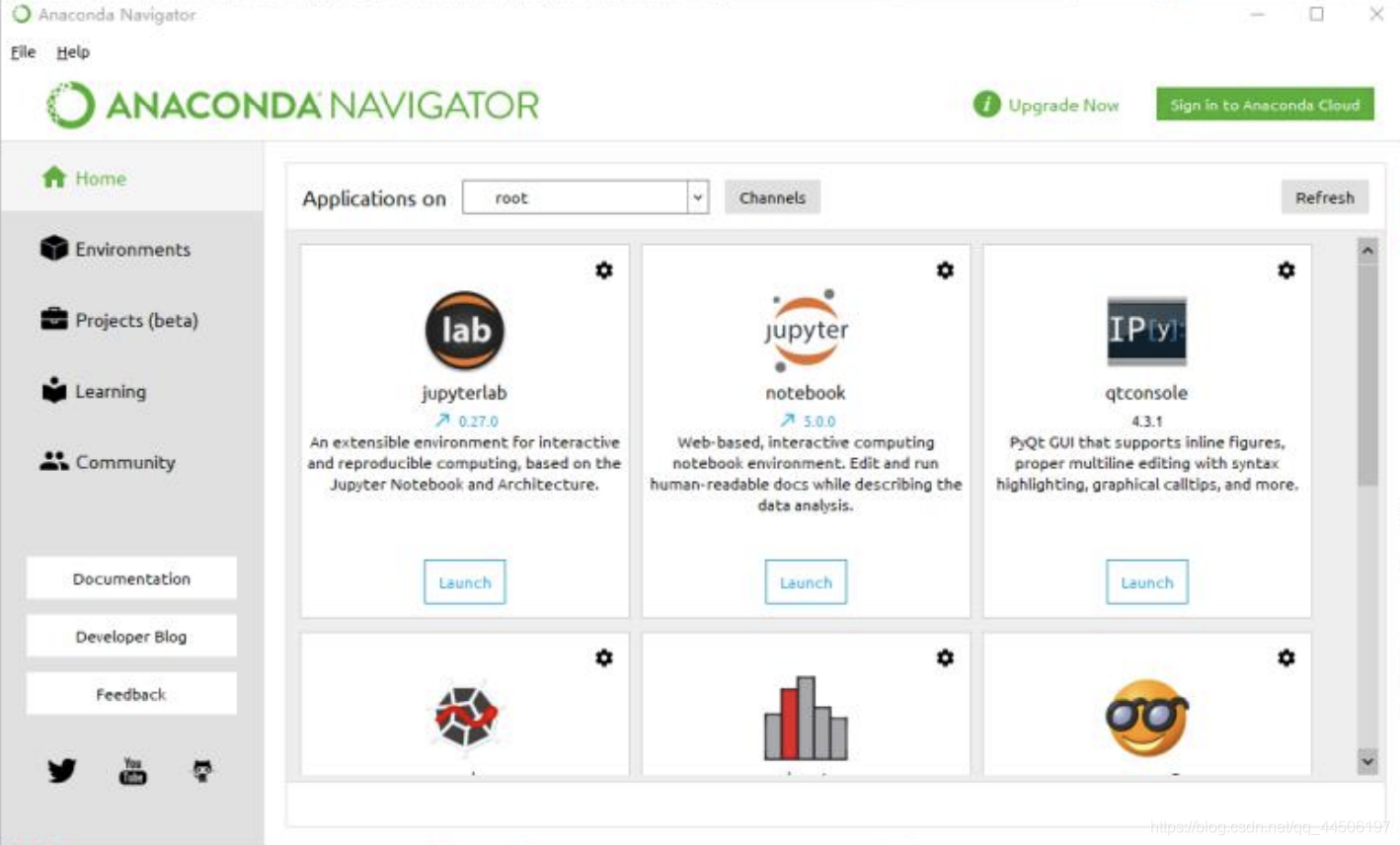Open the Community section

pos(132,462)
